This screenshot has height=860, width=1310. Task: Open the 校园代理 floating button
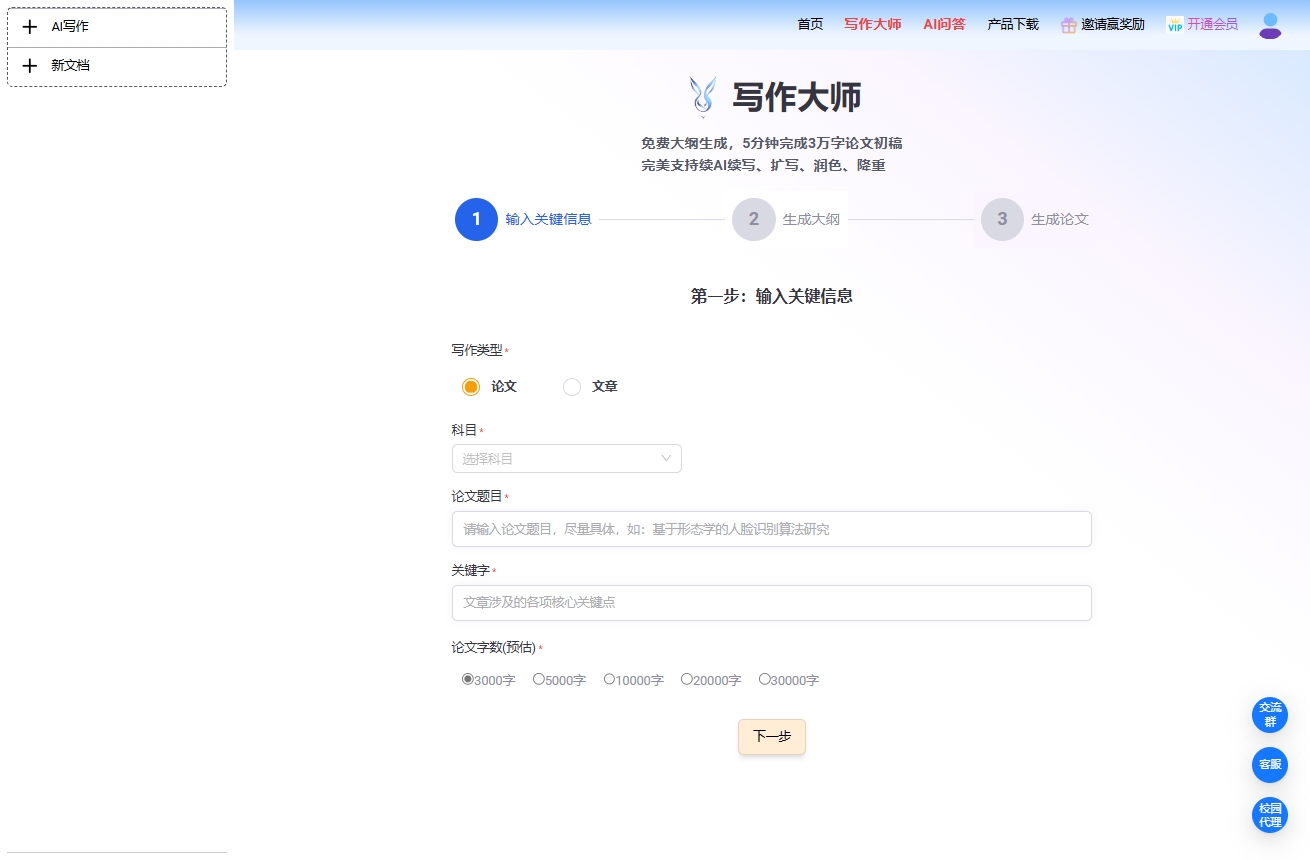[1270, 815]
